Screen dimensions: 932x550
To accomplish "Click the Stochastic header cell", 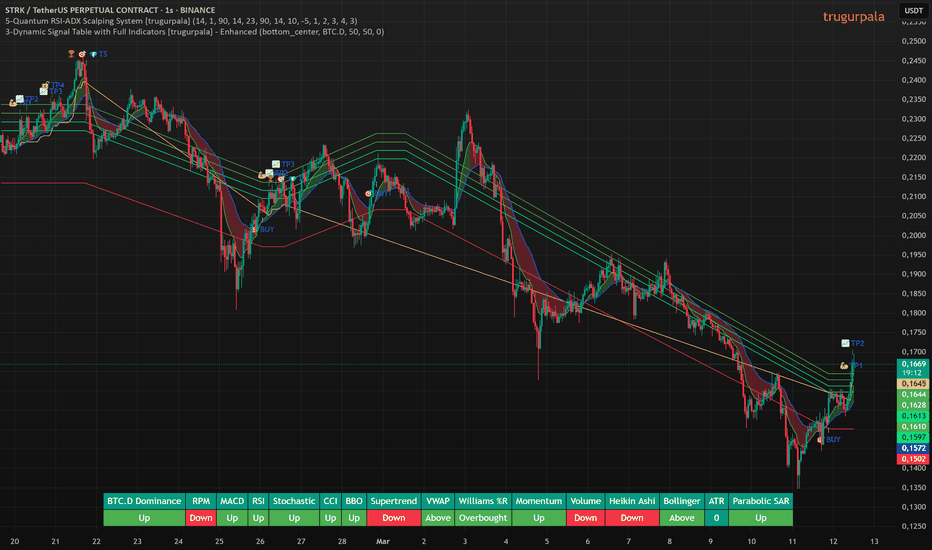I will click(294, 501).
